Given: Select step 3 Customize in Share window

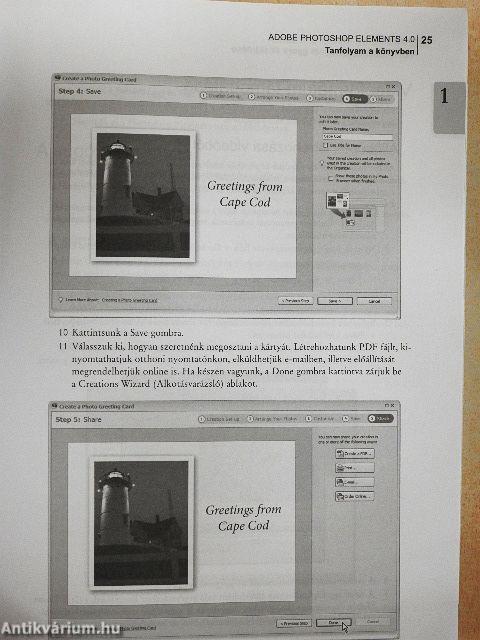Looking at the screenshot, I should 320,419.
